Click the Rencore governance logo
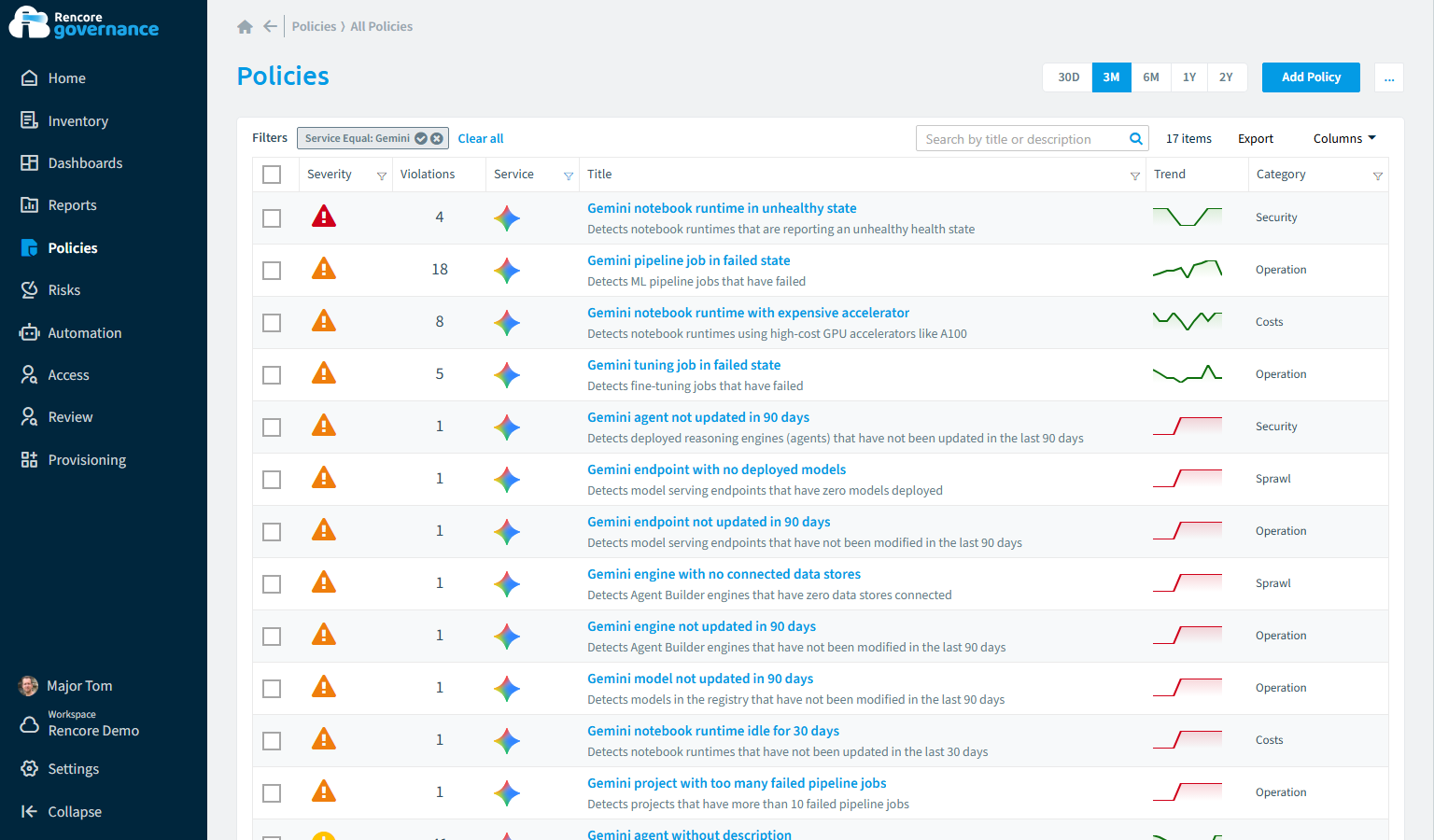The height and width of the screenshot is (840, 1434). [84, 22]
